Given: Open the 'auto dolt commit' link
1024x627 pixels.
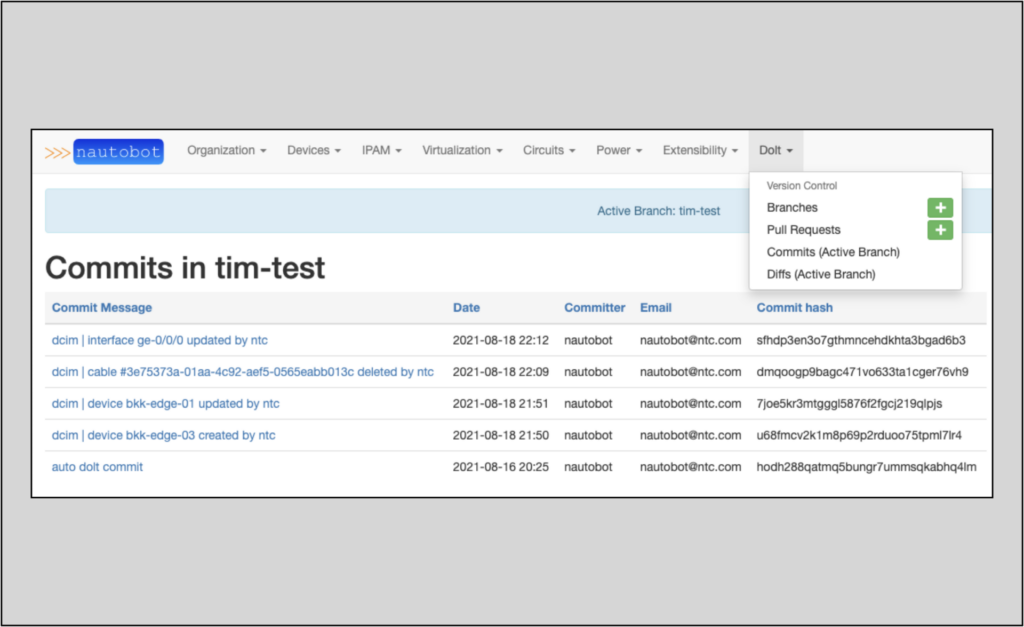Looking at the screenshot, I should tap(97, 467).
